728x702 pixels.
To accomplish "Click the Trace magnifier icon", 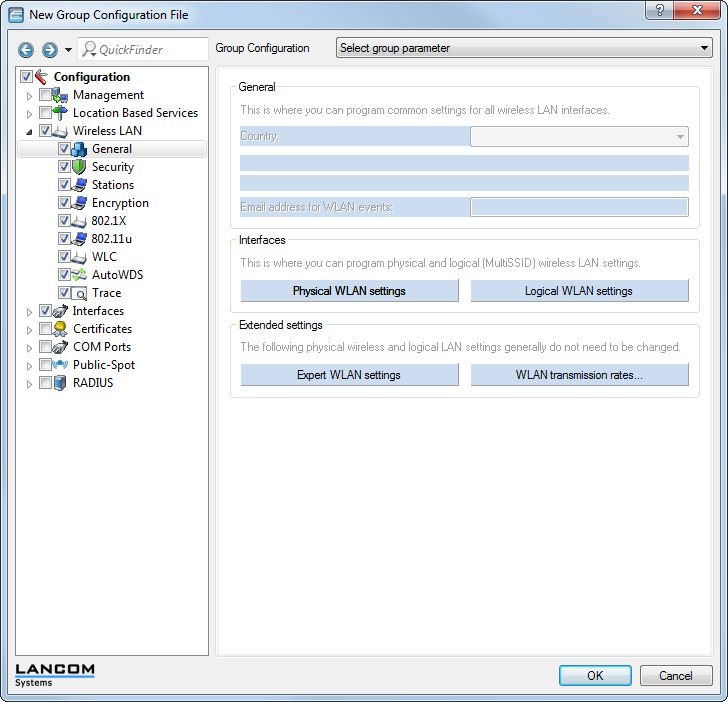I will click(x=80, y=293).
